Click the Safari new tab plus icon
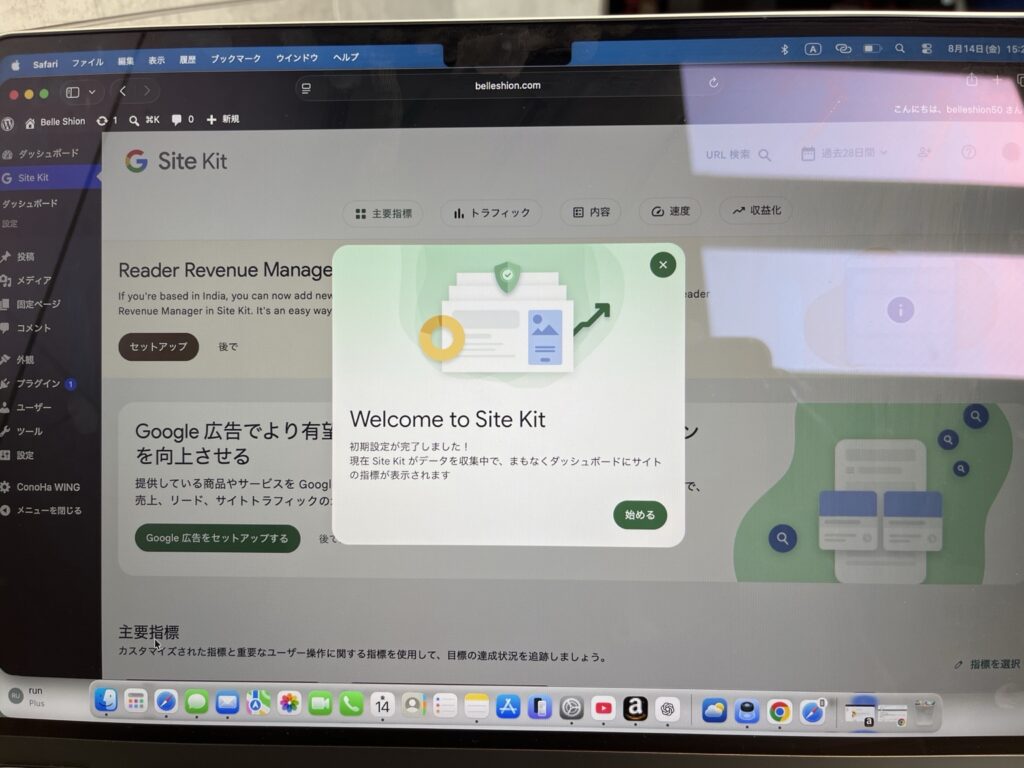 click(997, 80)
